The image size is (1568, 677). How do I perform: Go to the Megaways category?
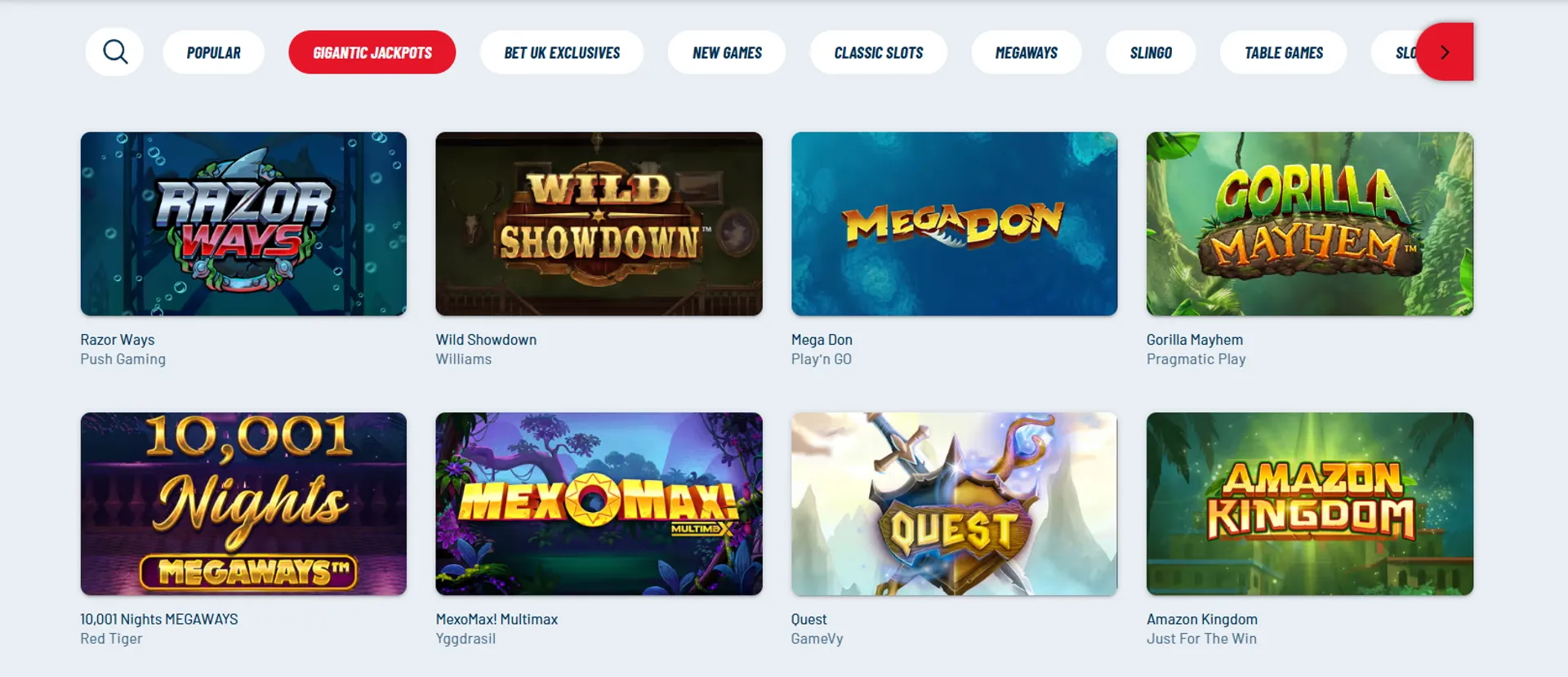(1027, 52)
